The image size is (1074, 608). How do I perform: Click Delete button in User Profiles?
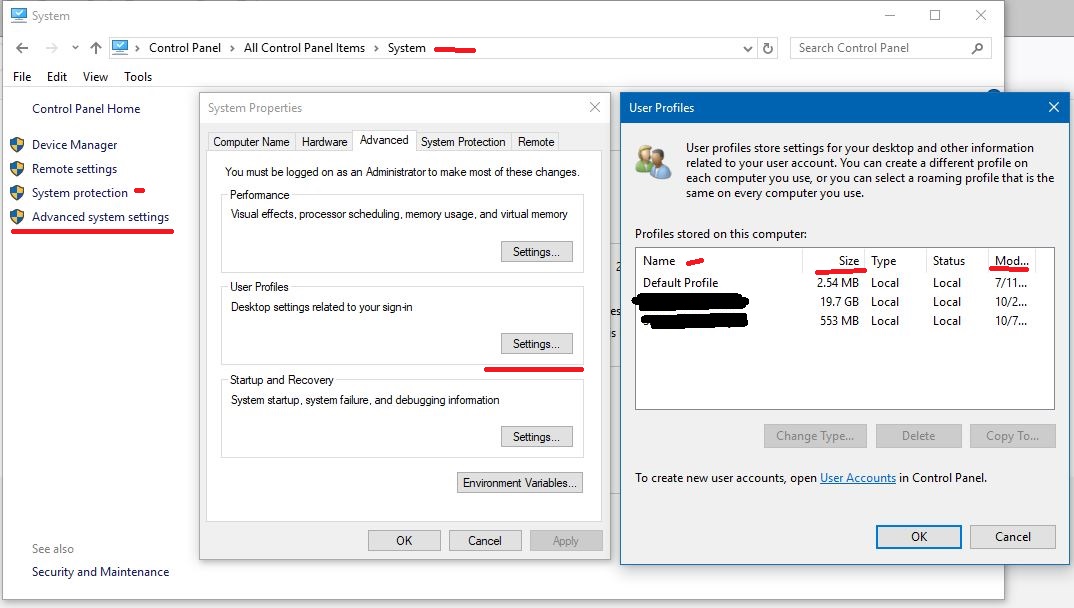(x=919, y=436)
